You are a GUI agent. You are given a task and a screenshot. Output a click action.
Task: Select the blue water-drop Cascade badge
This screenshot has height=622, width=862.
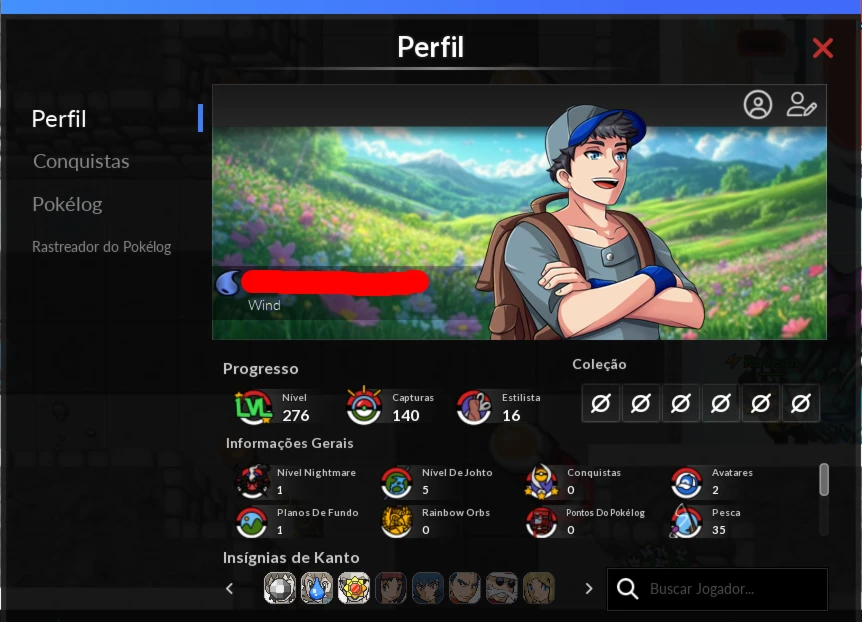click(x=317, y=588)
